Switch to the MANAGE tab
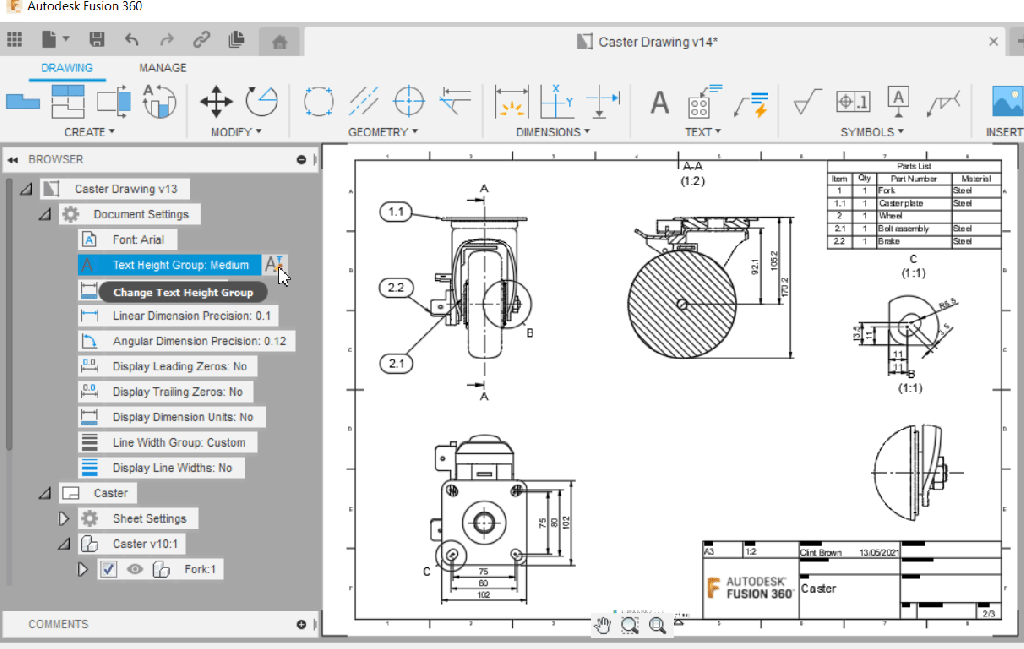The height and width of the screenshot is (649, 1024). point(163,68)
